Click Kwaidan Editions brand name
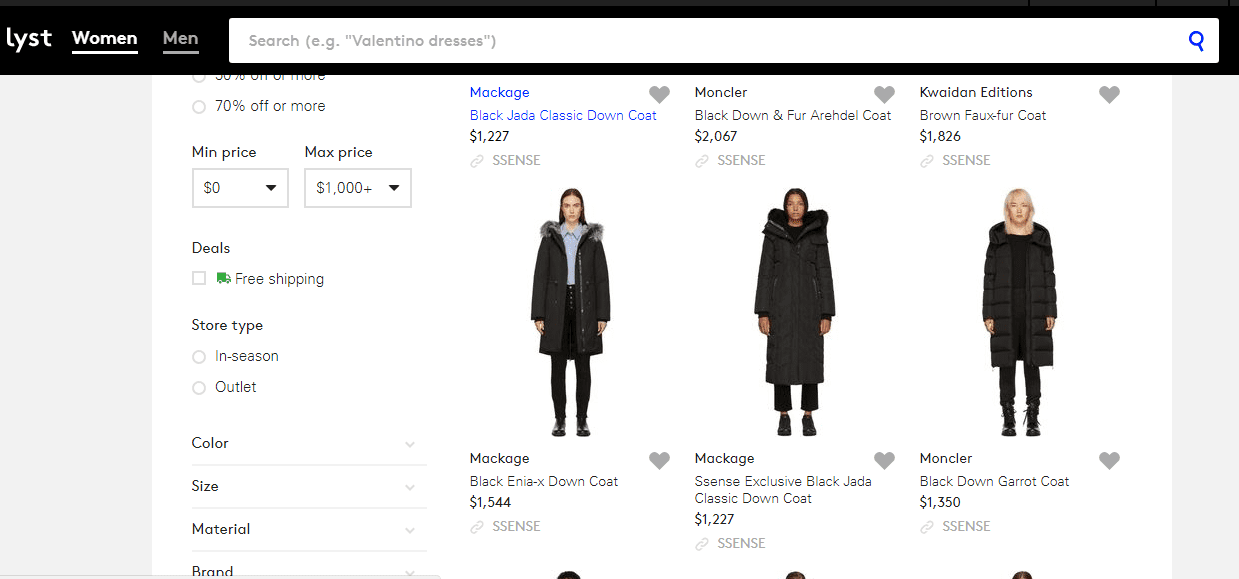The image size is (1239, 579). tap(976, 92)
